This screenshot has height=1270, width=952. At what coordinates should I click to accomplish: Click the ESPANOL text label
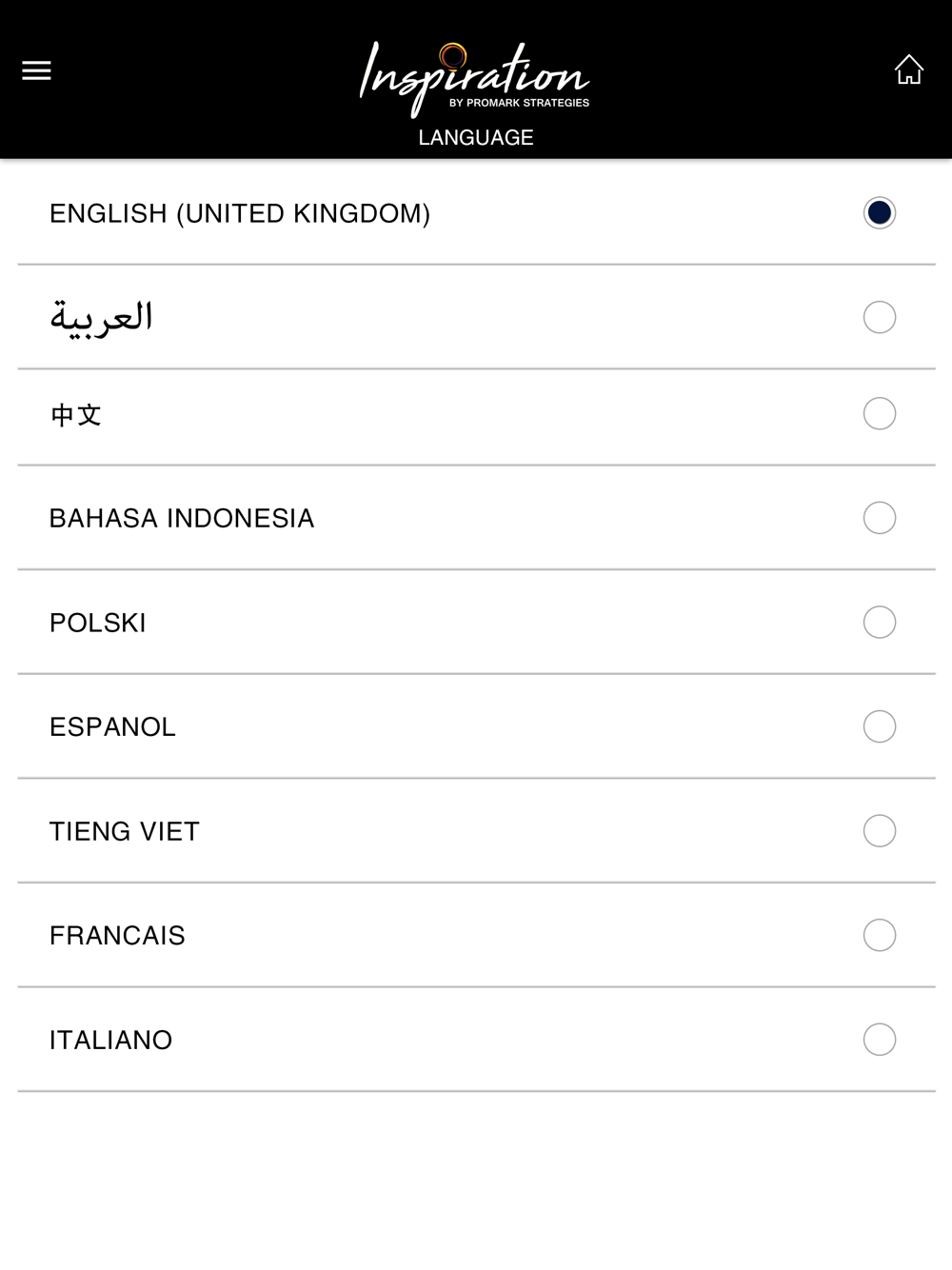click(112, 727)
